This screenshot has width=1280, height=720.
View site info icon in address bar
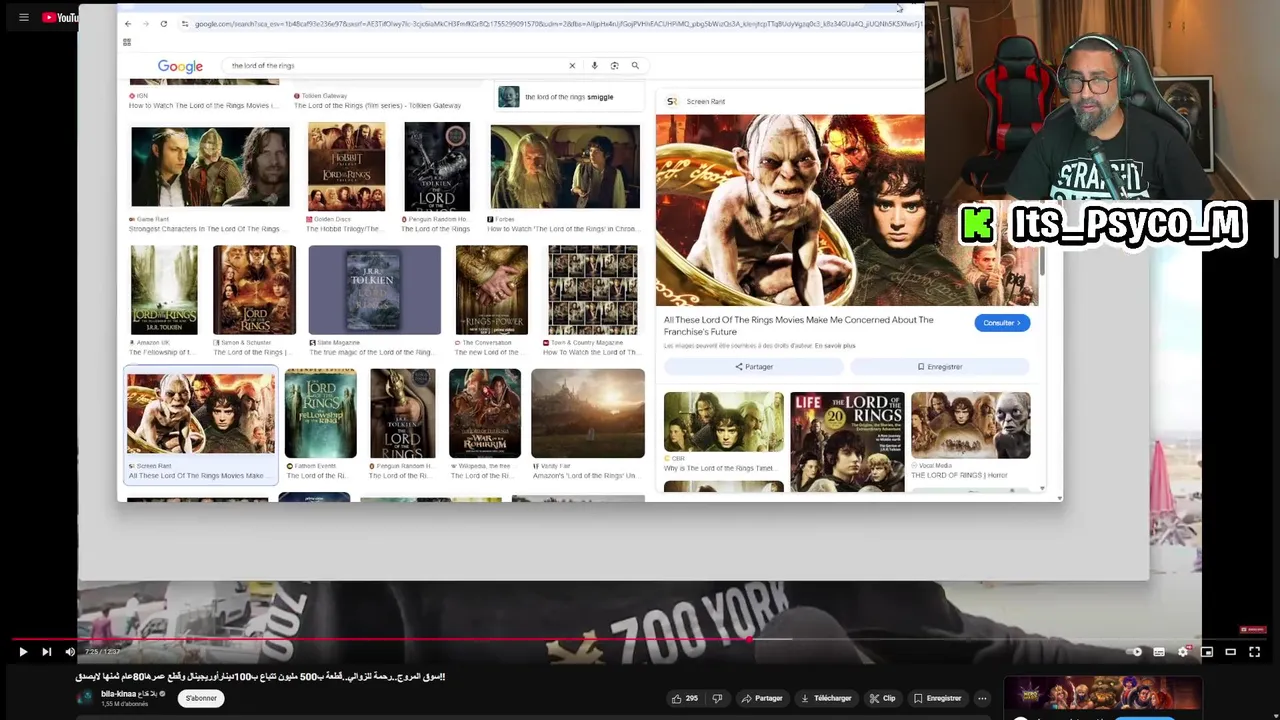185,24
